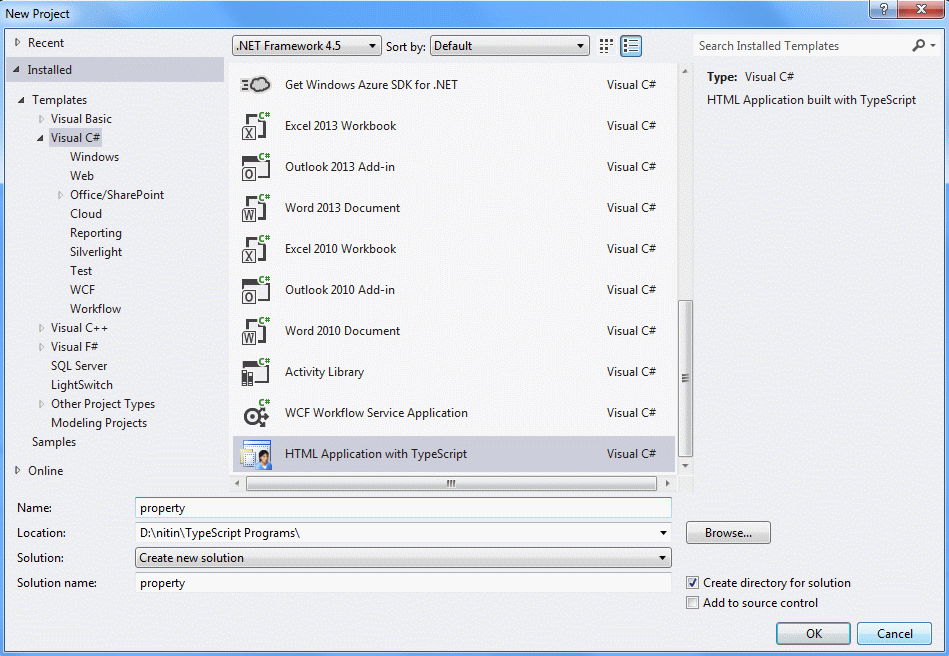Click the Outlook 2013 Add-in template icon
Screen dimensions: 949x656
[255, 167]
